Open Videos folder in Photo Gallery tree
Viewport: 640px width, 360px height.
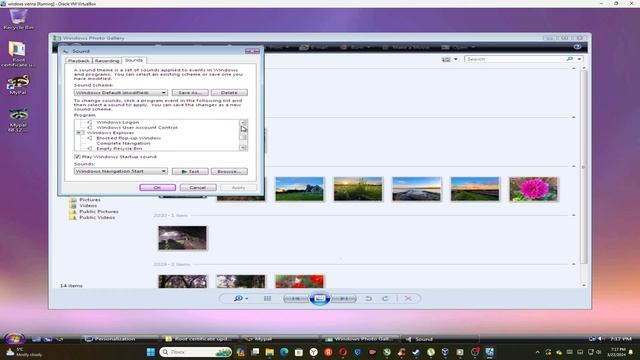click(88, 206)
